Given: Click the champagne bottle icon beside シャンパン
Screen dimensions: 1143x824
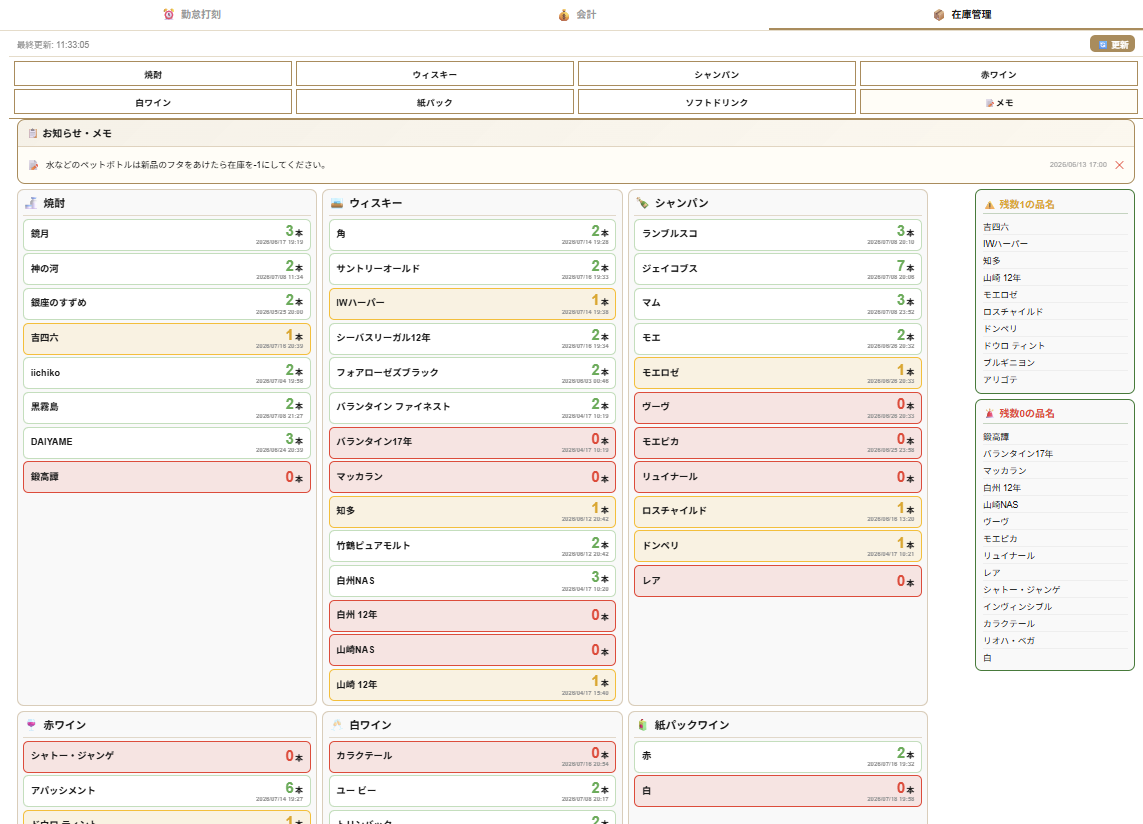Looking at the screenshot, I should pyautogui.click(x=642, y=203).
